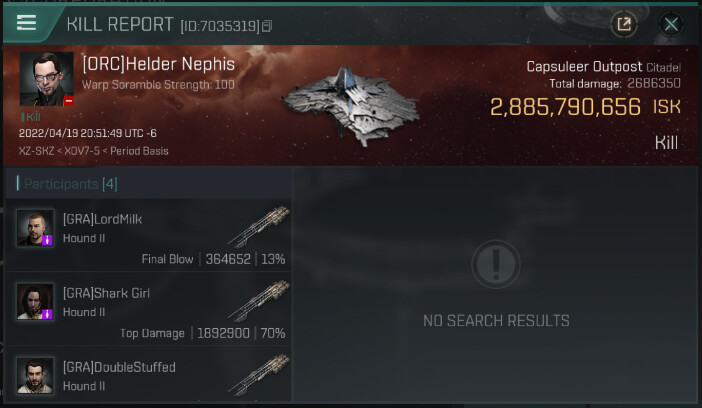Click the [ORC]Helder Nephis name link
Viewport: 702px width, 408px height.
(x=158, y=64)
